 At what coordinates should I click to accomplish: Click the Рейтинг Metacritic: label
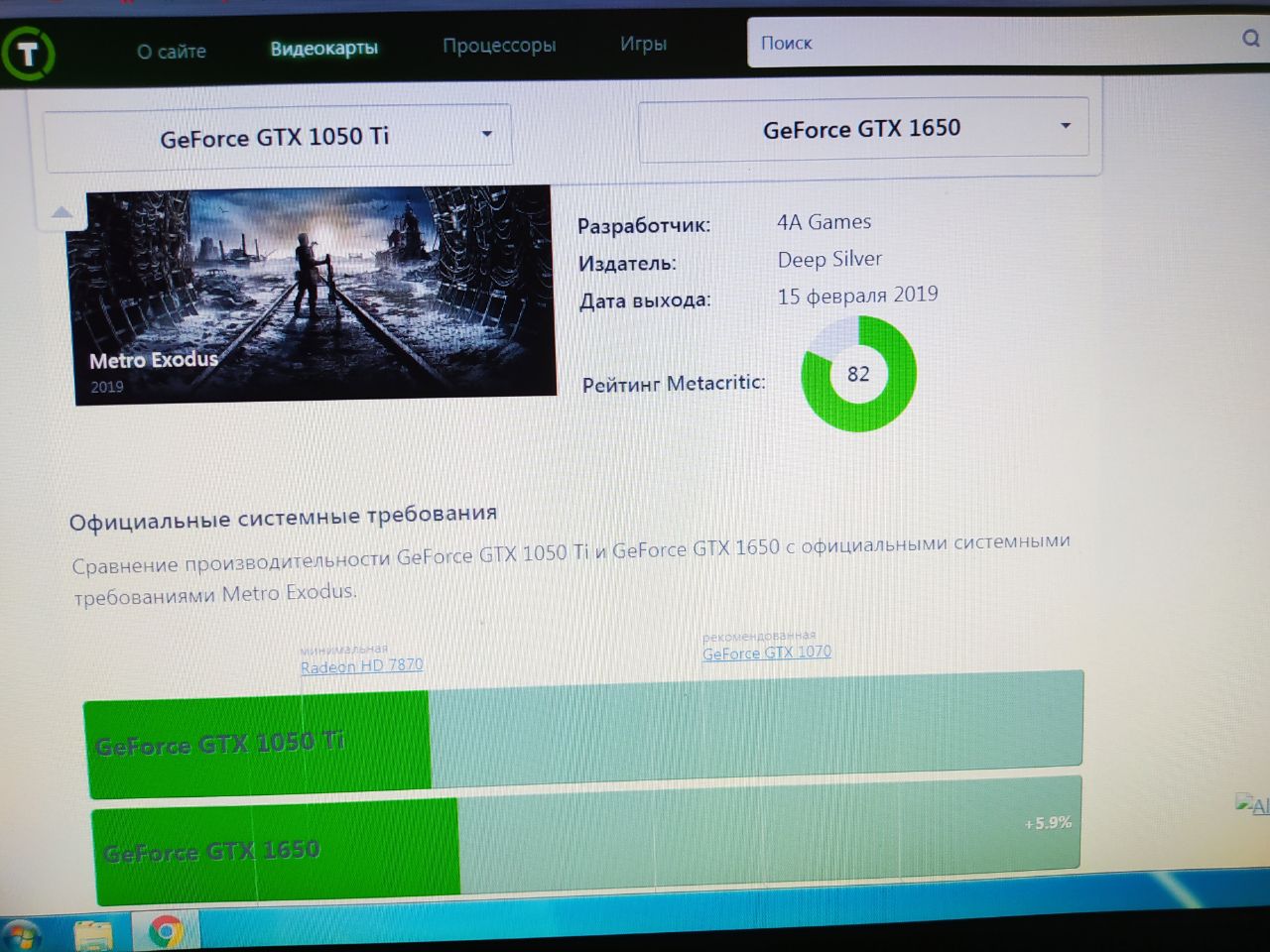coord(674,384)
